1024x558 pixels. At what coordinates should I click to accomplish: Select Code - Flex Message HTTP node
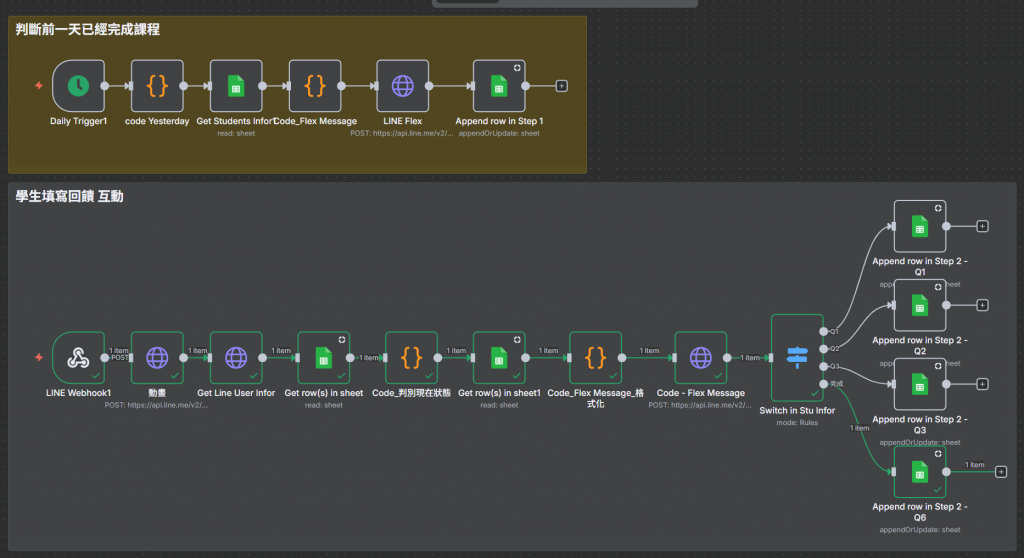(x=701, y=357)
